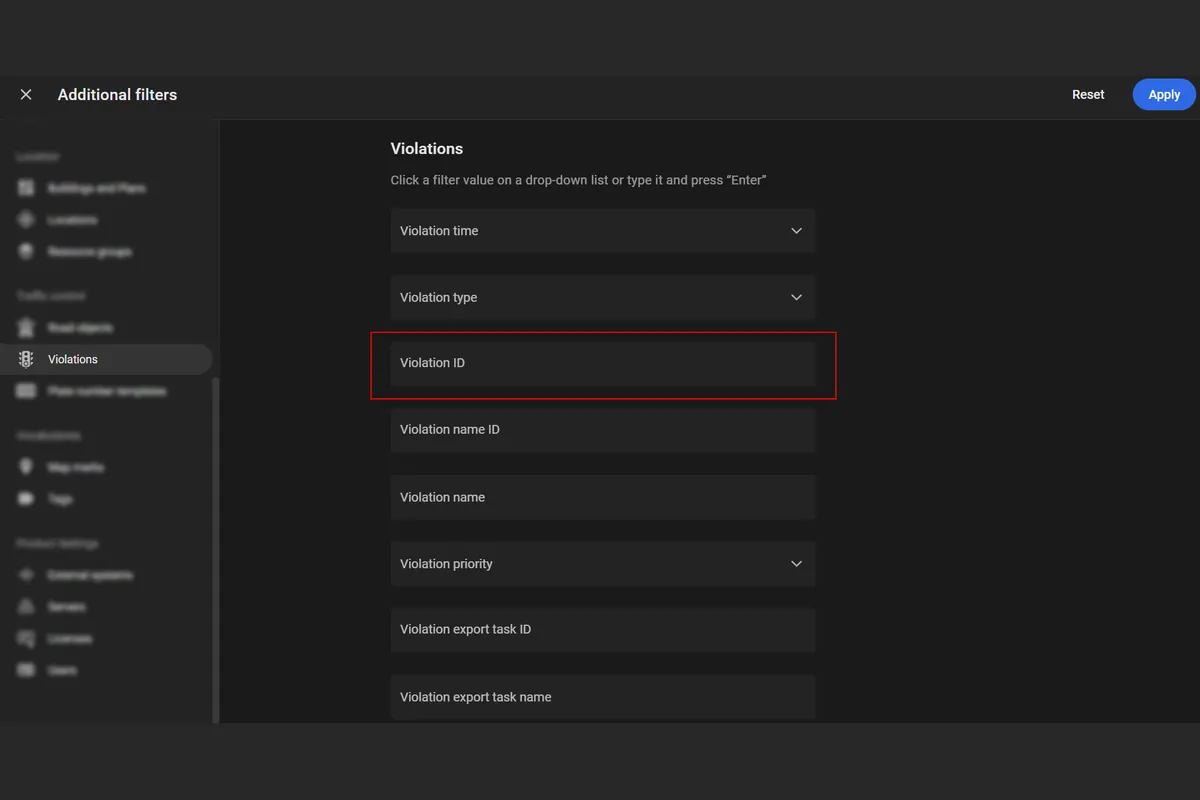Select Violations in the sidebar
1200x800 pixels.
point(106,359)
